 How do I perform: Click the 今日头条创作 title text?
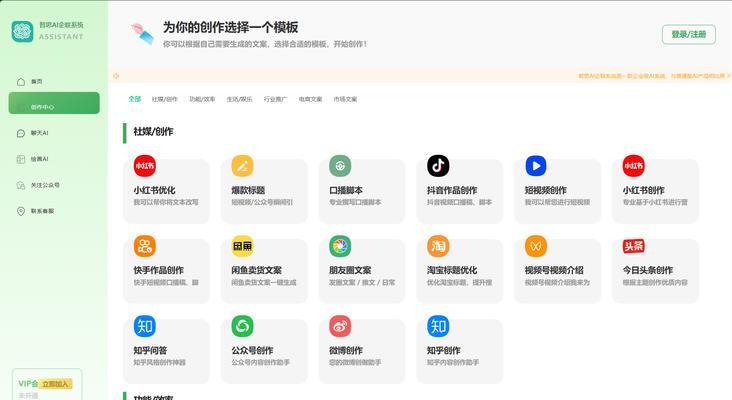[x=648, y=270]
